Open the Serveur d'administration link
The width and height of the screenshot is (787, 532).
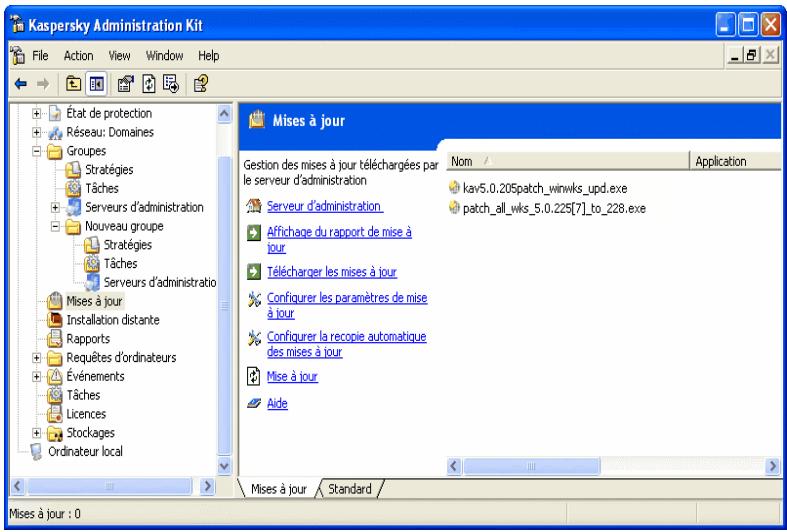[x=325, y=206]
